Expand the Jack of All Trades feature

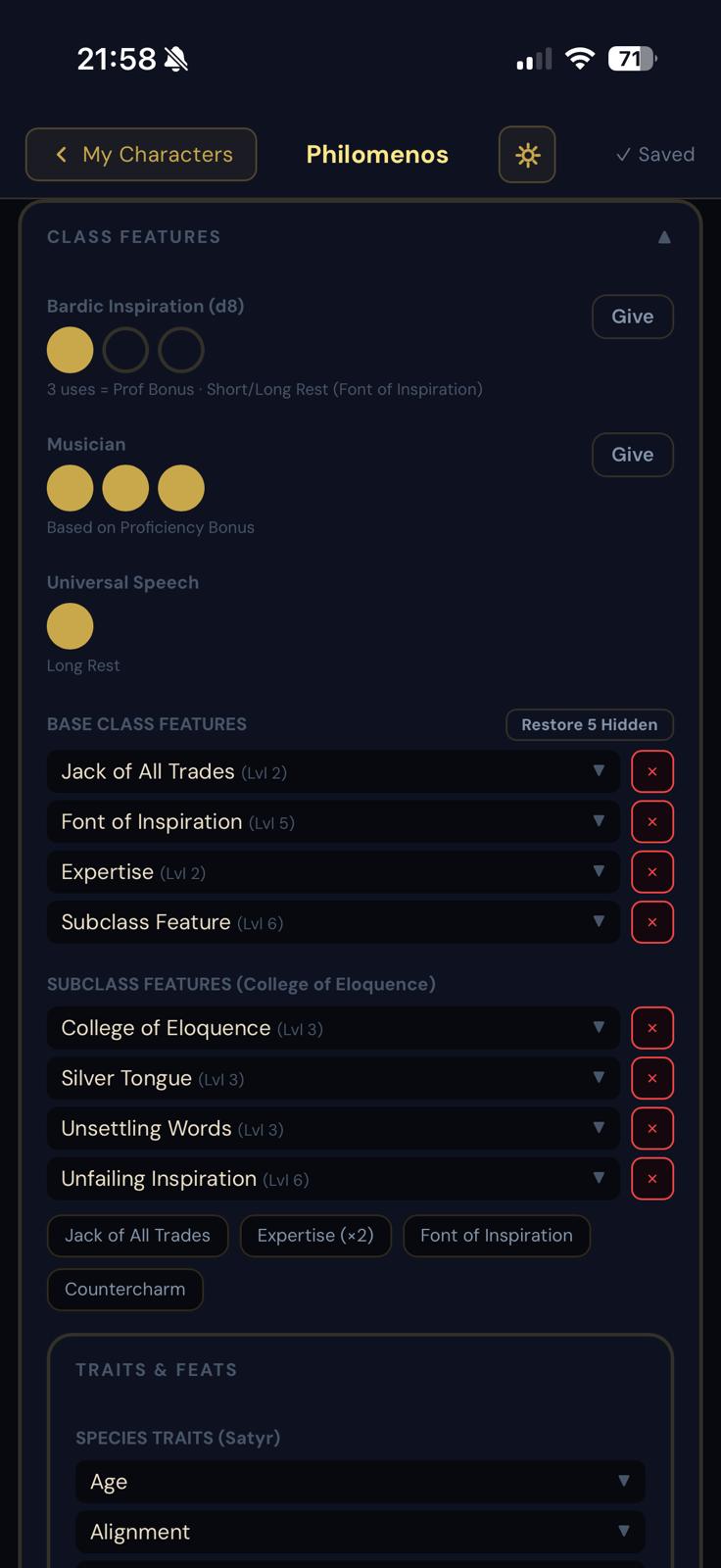(x=333, y=771)
